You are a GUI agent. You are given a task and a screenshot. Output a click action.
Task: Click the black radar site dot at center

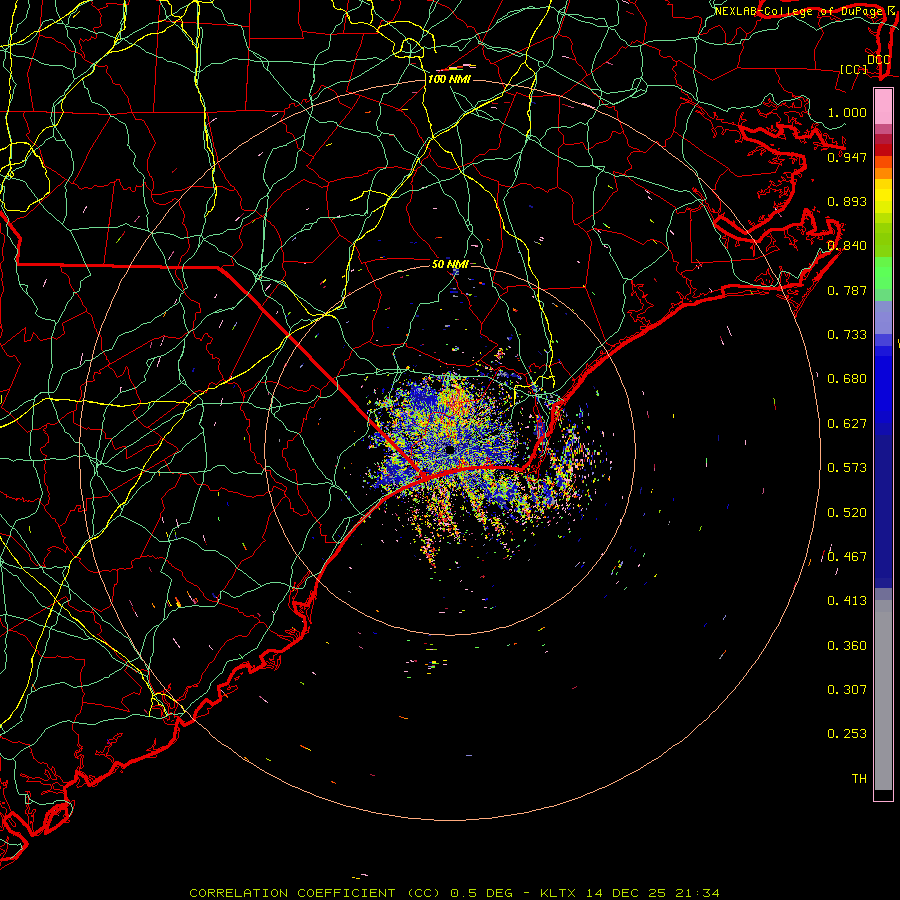tap(449, 450)
